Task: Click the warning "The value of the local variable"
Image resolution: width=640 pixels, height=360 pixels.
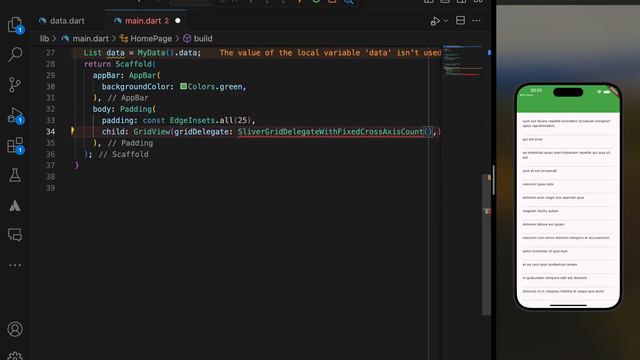Action: [x=330, y=53]
